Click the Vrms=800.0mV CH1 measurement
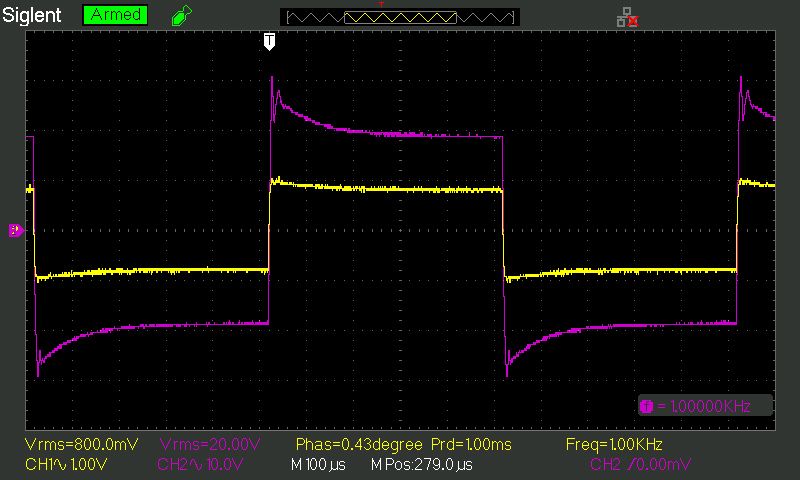This screenshot has width=800, height=480. point(82,444)
